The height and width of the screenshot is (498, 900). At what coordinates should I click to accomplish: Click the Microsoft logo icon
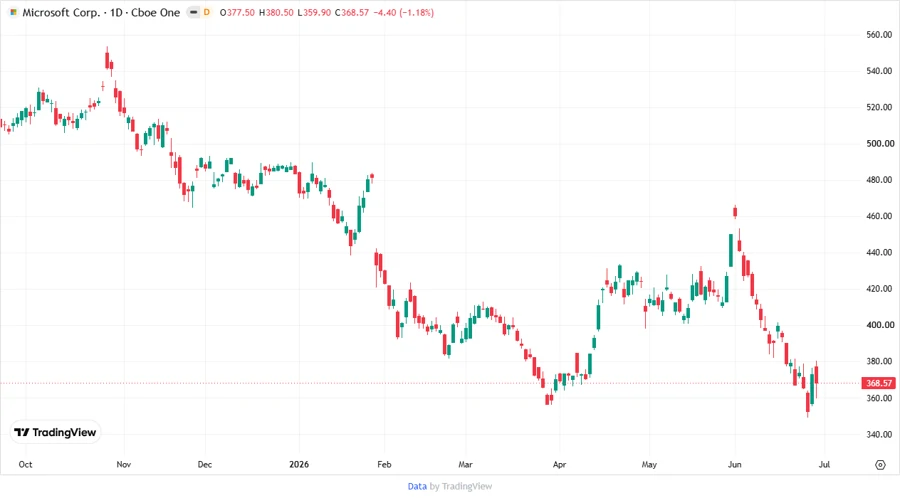[x=13, y=12]
